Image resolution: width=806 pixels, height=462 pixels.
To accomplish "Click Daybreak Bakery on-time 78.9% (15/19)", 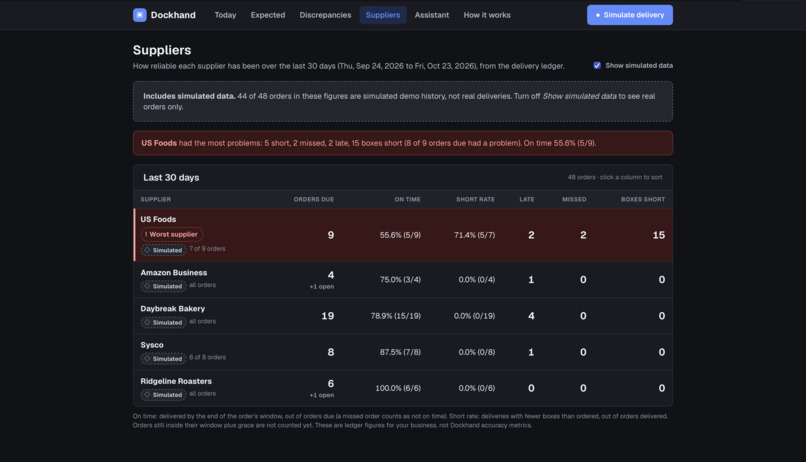I will pos(396,316).
